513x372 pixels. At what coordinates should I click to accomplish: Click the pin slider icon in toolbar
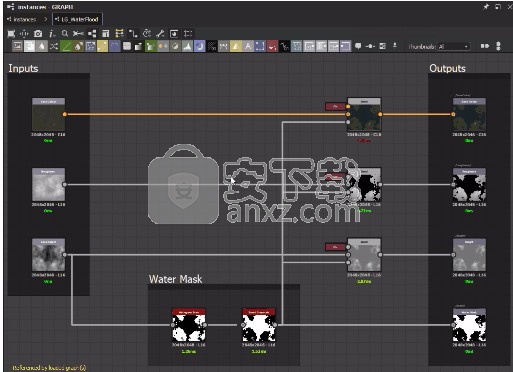370,46
